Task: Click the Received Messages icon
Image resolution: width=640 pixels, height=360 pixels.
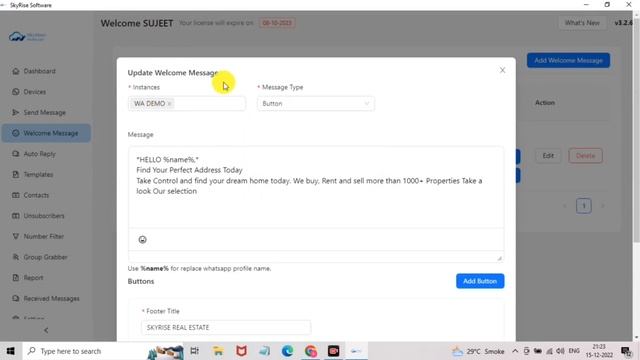Action: click(16, 298)
